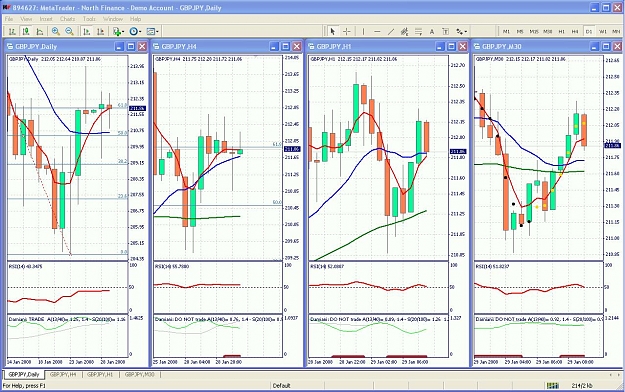625x392 pixels.
Task: Switch to the GBPJPY,H4 bottom tab
Action: pos(63,374)
